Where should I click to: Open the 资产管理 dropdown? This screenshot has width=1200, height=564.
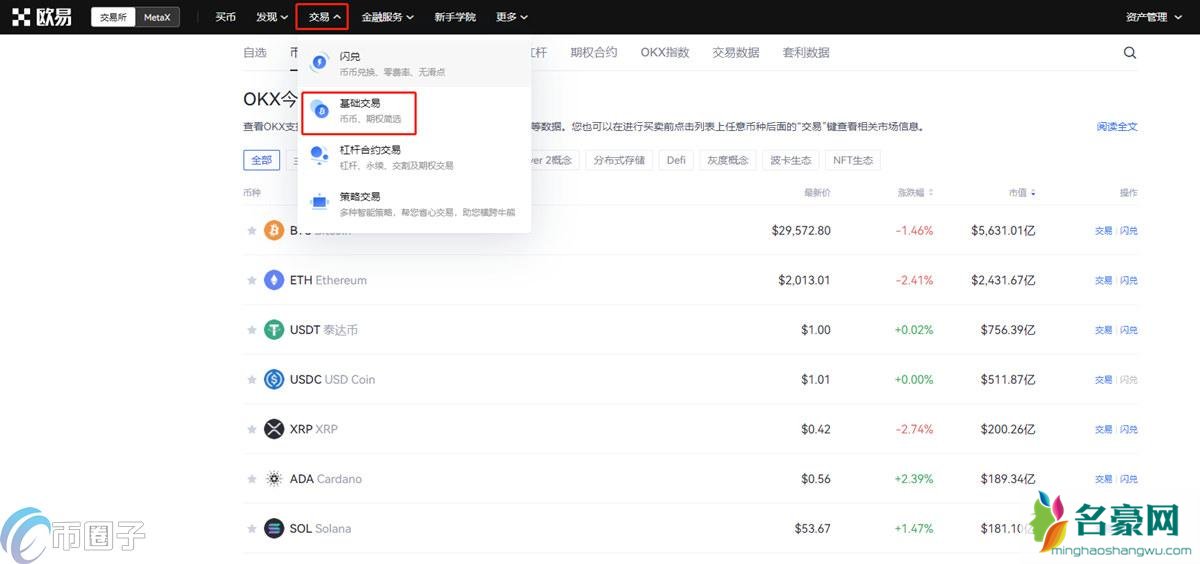[x=1151, y=17]
